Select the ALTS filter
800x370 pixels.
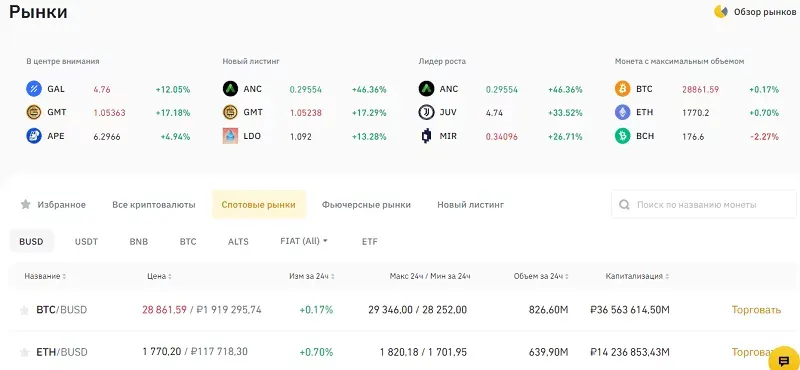(238, 241)
